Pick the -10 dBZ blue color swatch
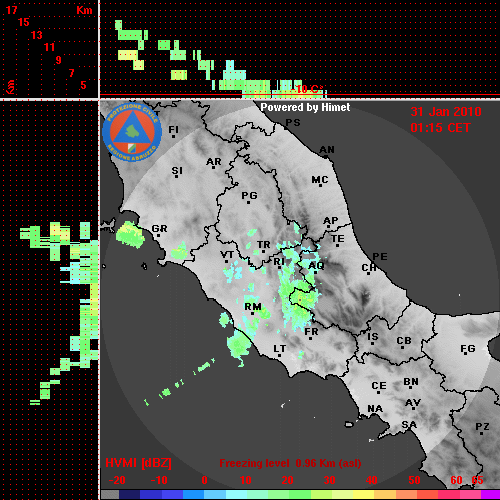 pos(159,495)
